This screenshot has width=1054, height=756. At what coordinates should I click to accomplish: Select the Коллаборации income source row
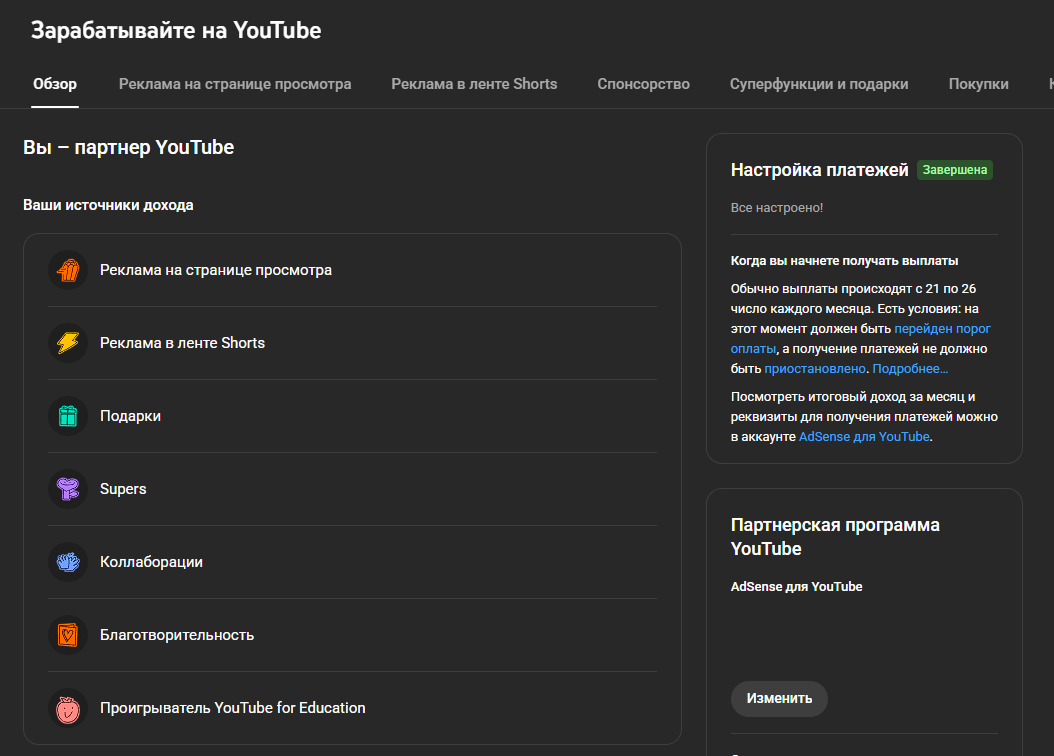352,562
